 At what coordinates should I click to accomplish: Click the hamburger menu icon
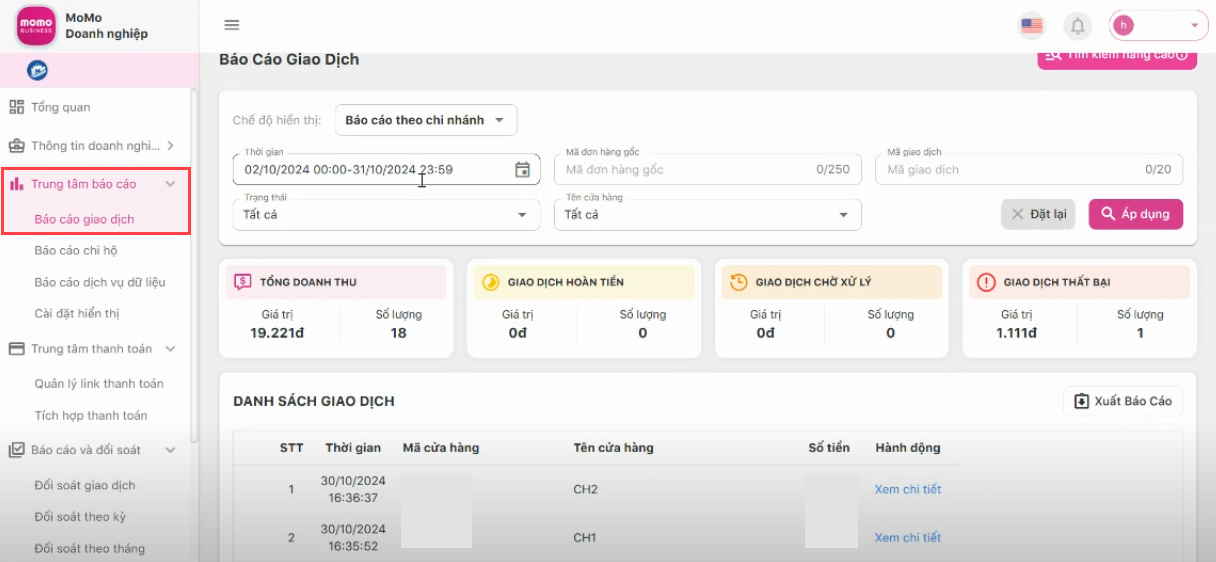[232, 25]
